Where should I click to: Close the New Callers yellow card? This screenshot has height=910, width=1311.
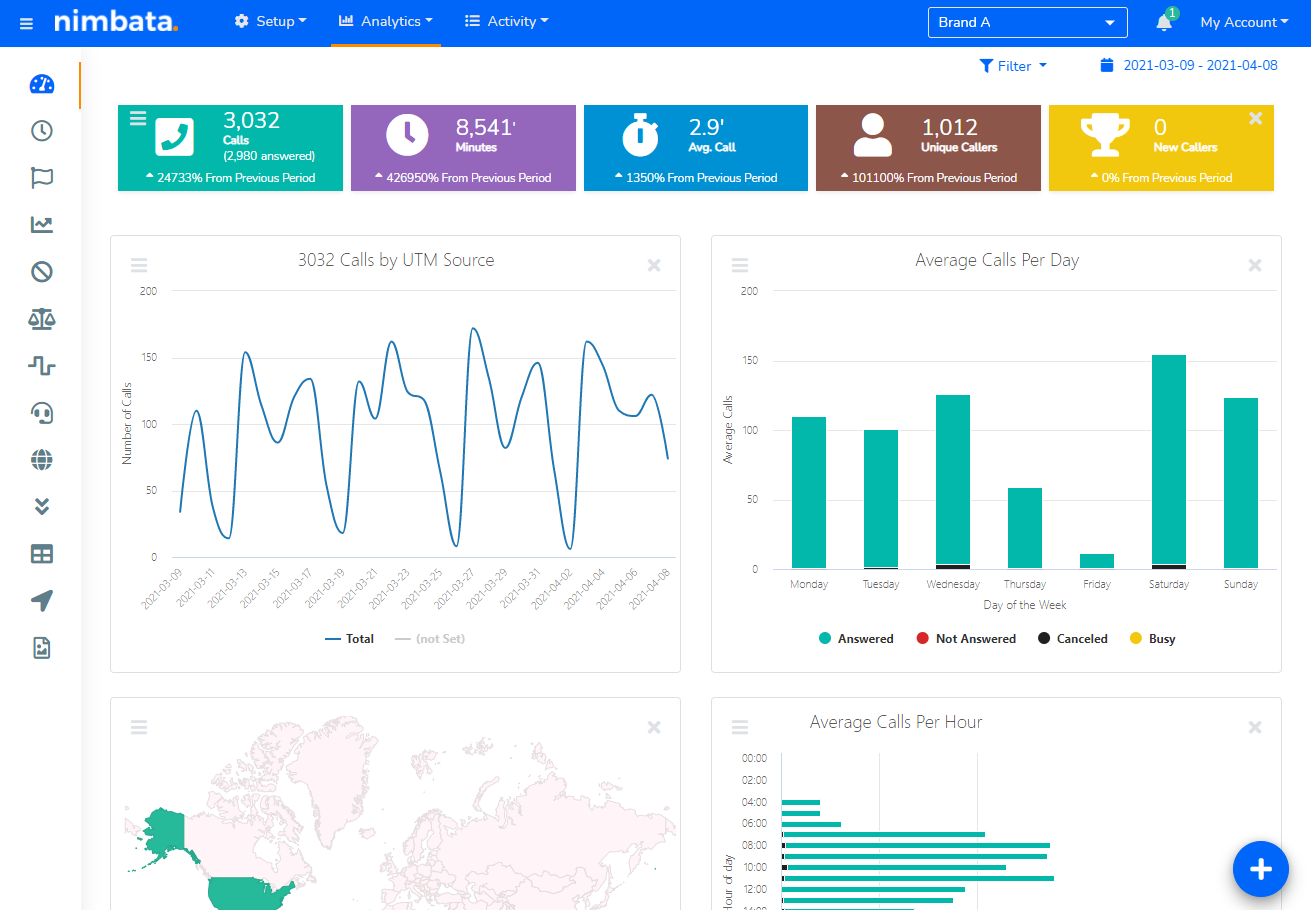[x=1256, y=119]
